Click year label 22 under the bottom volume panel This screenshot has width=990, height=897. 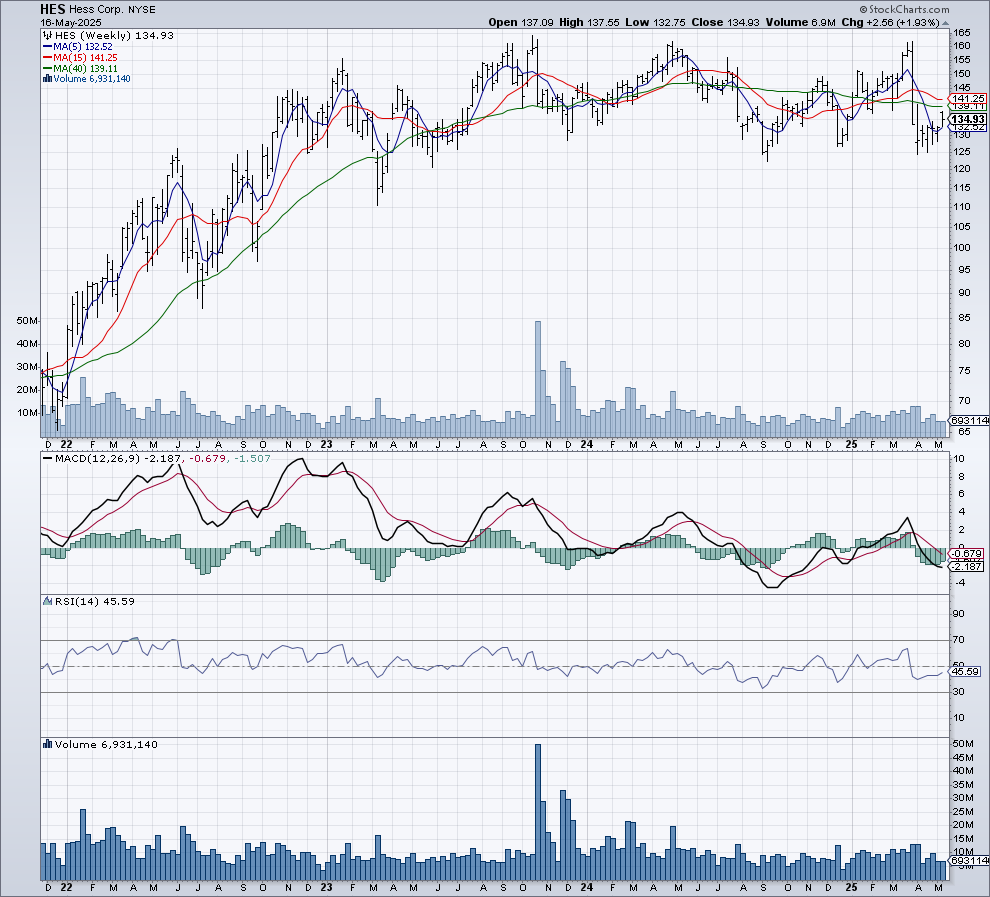[66, 888]
